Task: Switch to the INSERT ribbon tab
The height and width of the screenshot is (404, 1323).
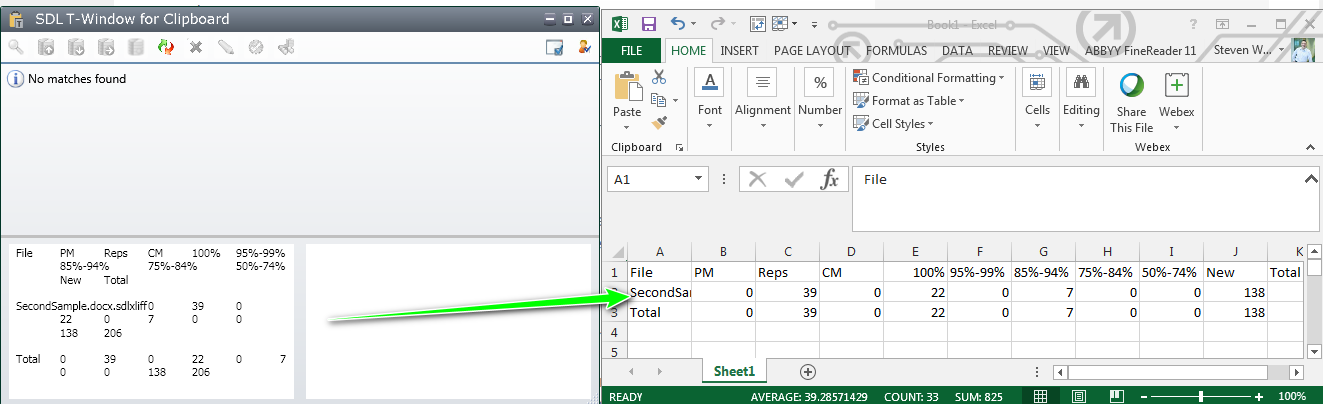Action: pyautogui.click(x=739, y=50)
